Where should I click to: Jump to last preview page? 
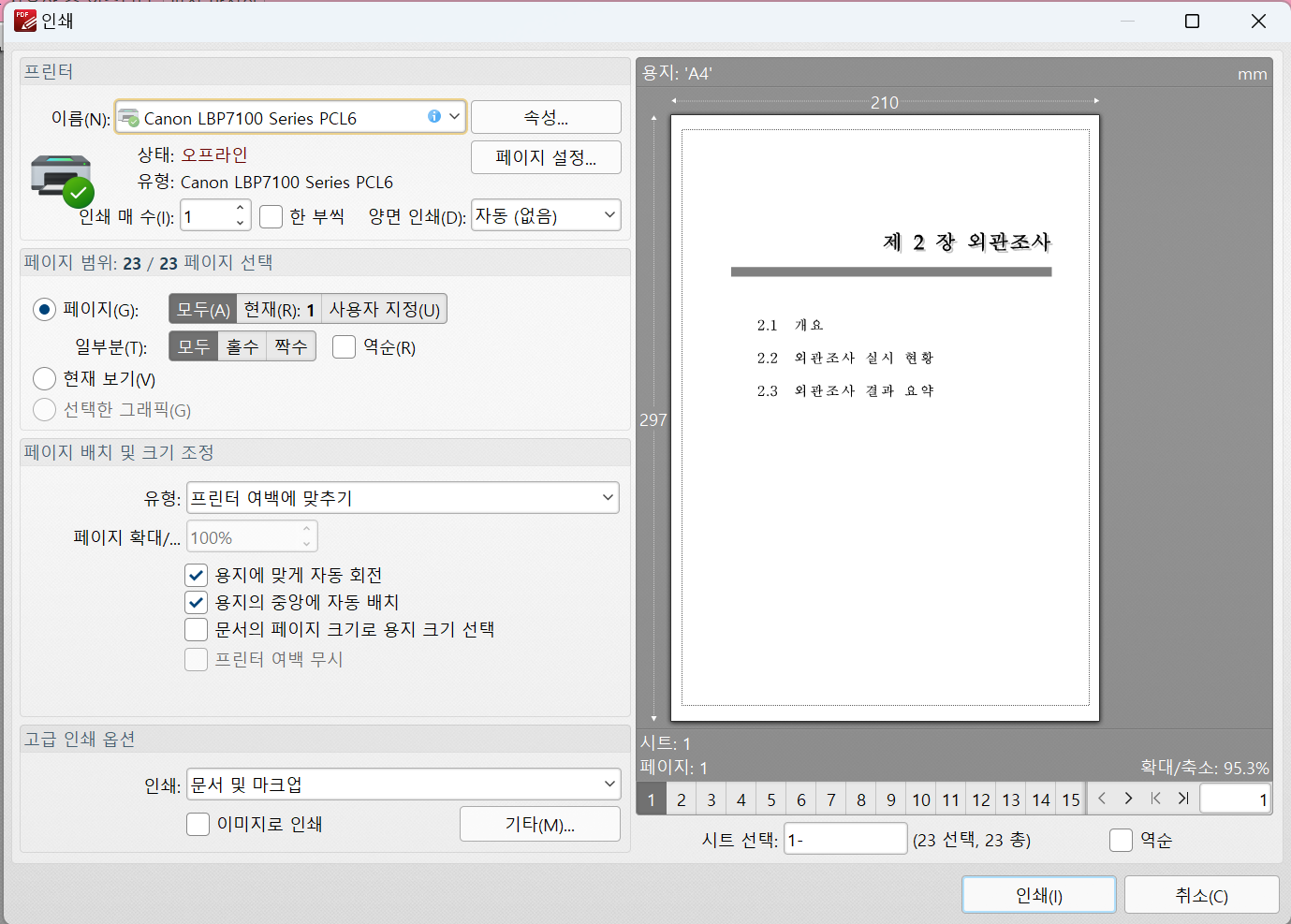(x=1183, y=799)
